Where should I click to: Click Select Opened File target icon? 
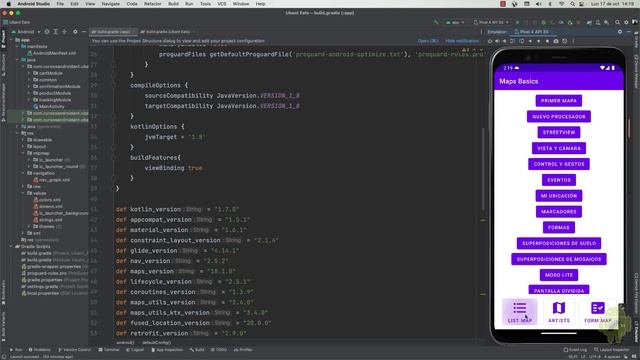click(x=47, y=31)
